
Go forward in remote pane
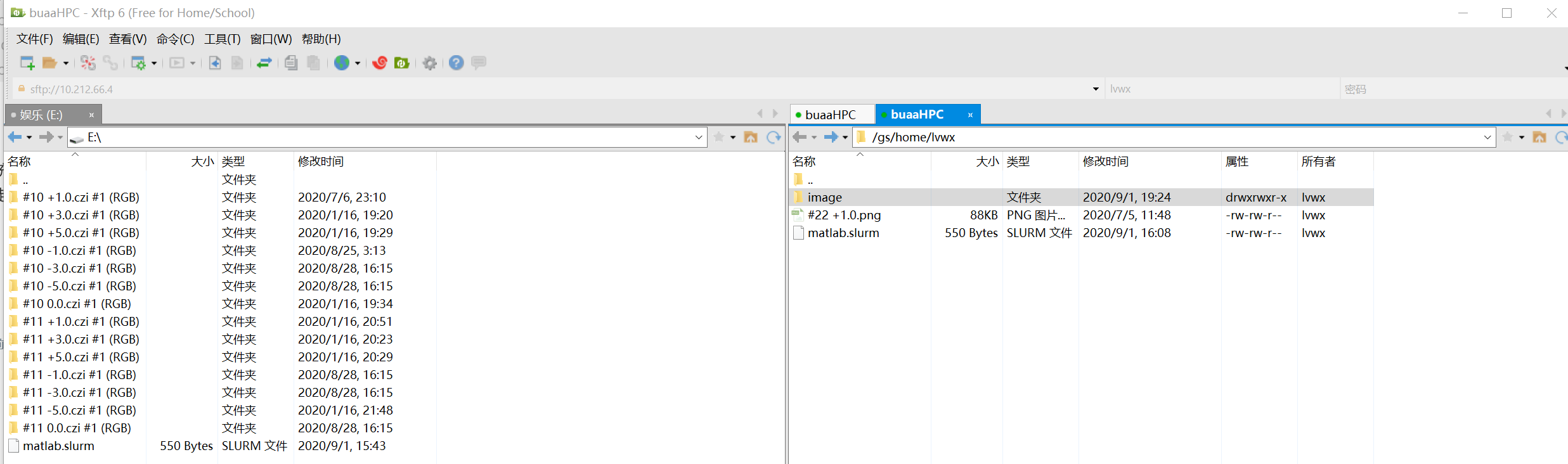click(x=831, y=137)
